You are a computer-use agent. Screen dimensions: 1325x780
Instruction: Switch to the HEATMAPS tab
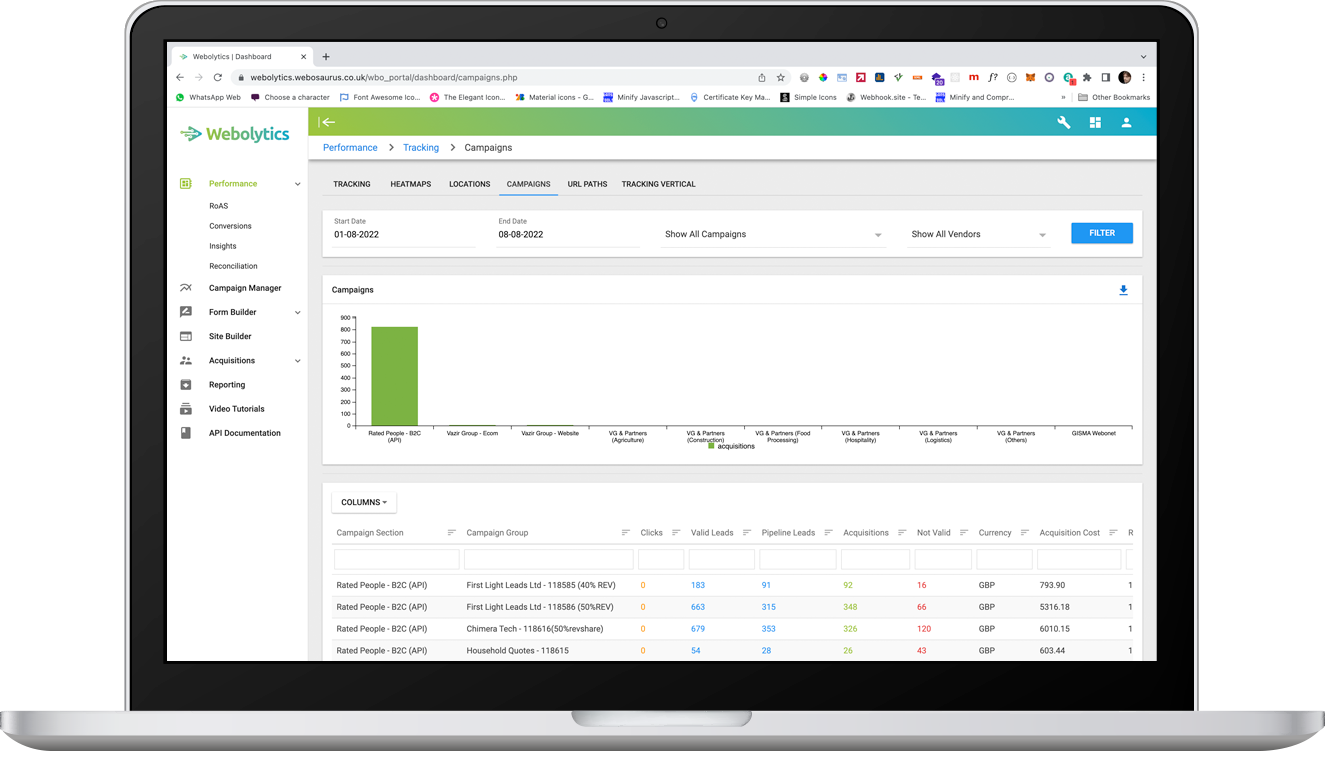click(410, 184)
